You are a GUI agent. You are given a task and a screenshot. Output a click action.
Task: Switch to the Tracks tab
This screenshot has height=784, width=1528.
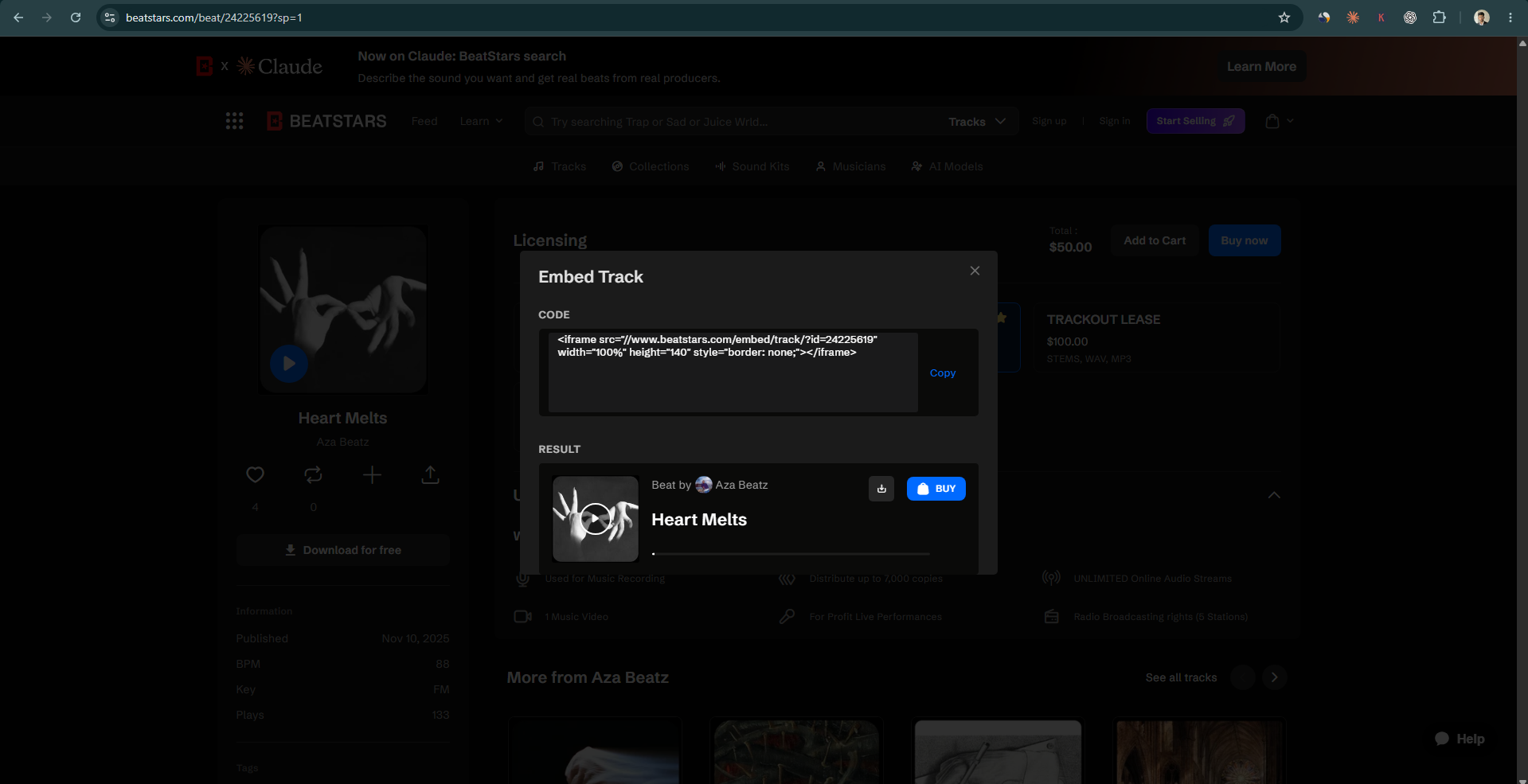560,166
